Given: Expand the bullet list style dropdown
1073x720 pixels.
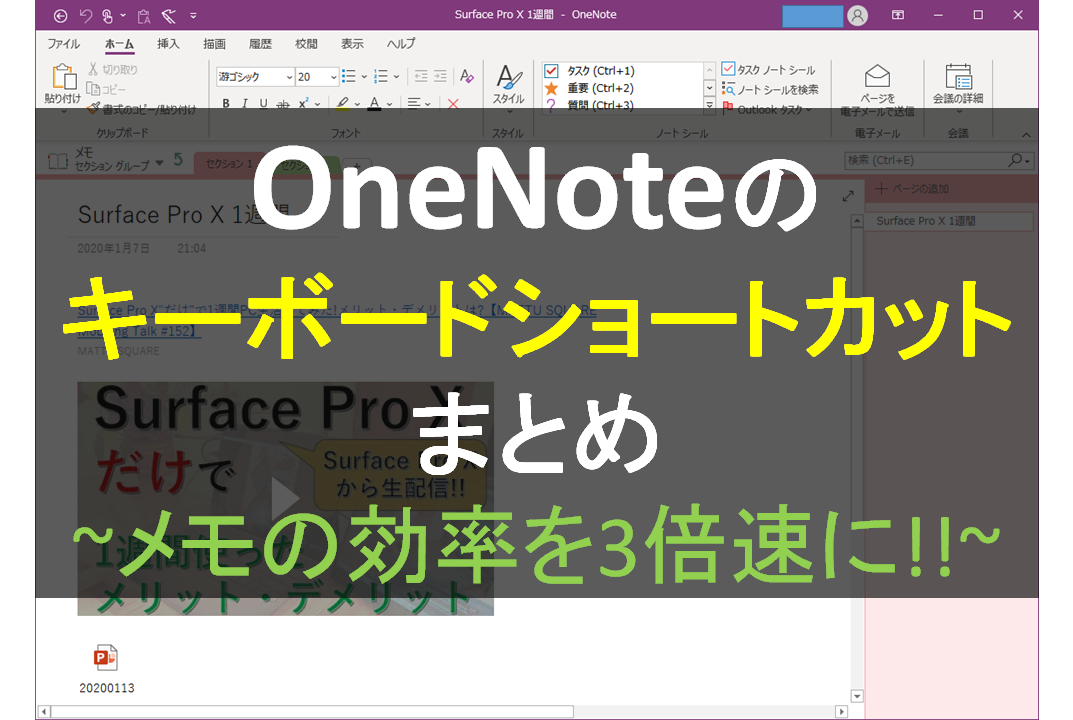Looking at the screenshot, I should point(364,77).
